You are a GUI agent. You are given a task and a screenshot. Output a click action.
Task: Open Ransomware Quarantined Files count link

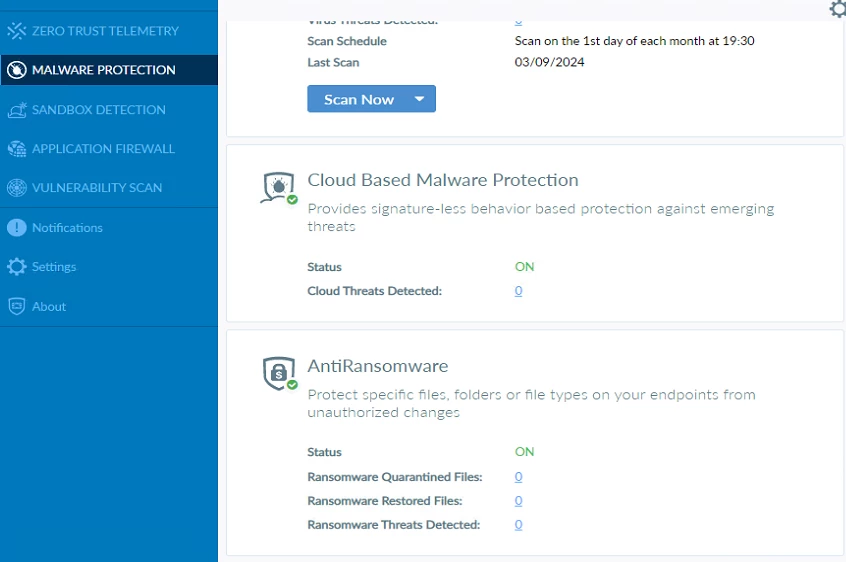(518, 477)
